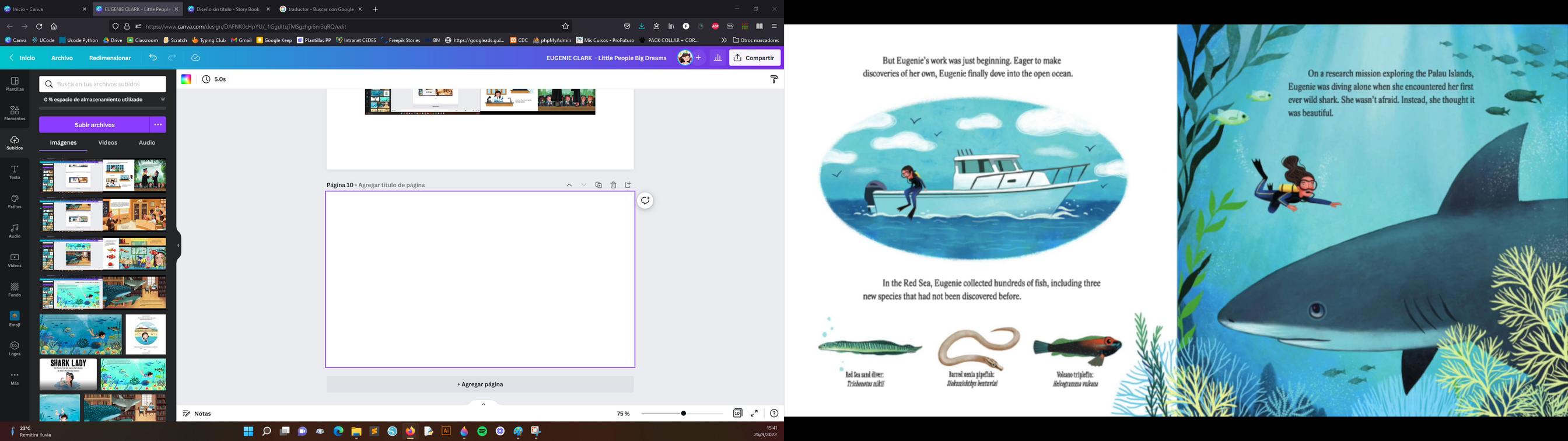Open the Firefox hamburger menu
1568x441 pixels.
(774, 26)
